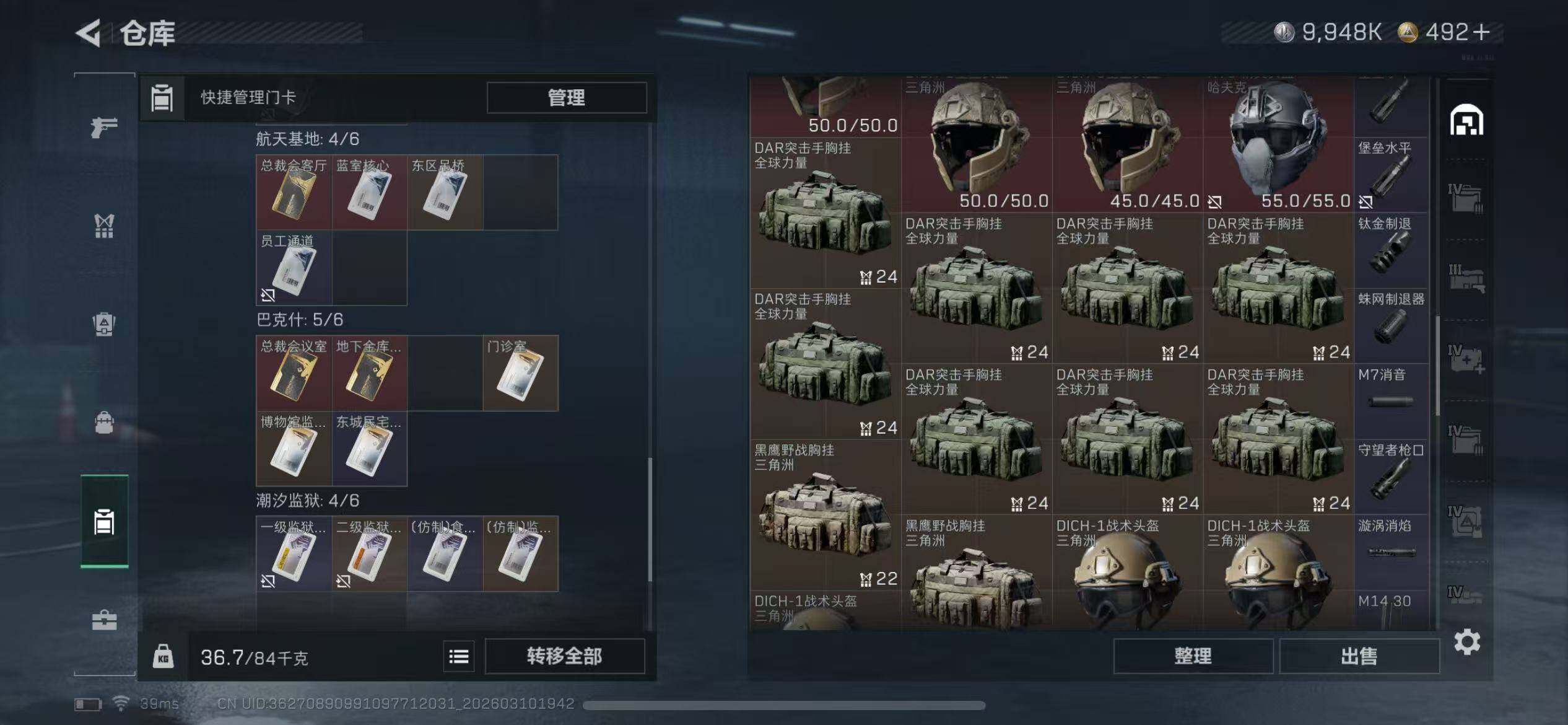The image size is (1568, 725).
Task: Click the 转移全部 button
Action: [x=564, y=656]
